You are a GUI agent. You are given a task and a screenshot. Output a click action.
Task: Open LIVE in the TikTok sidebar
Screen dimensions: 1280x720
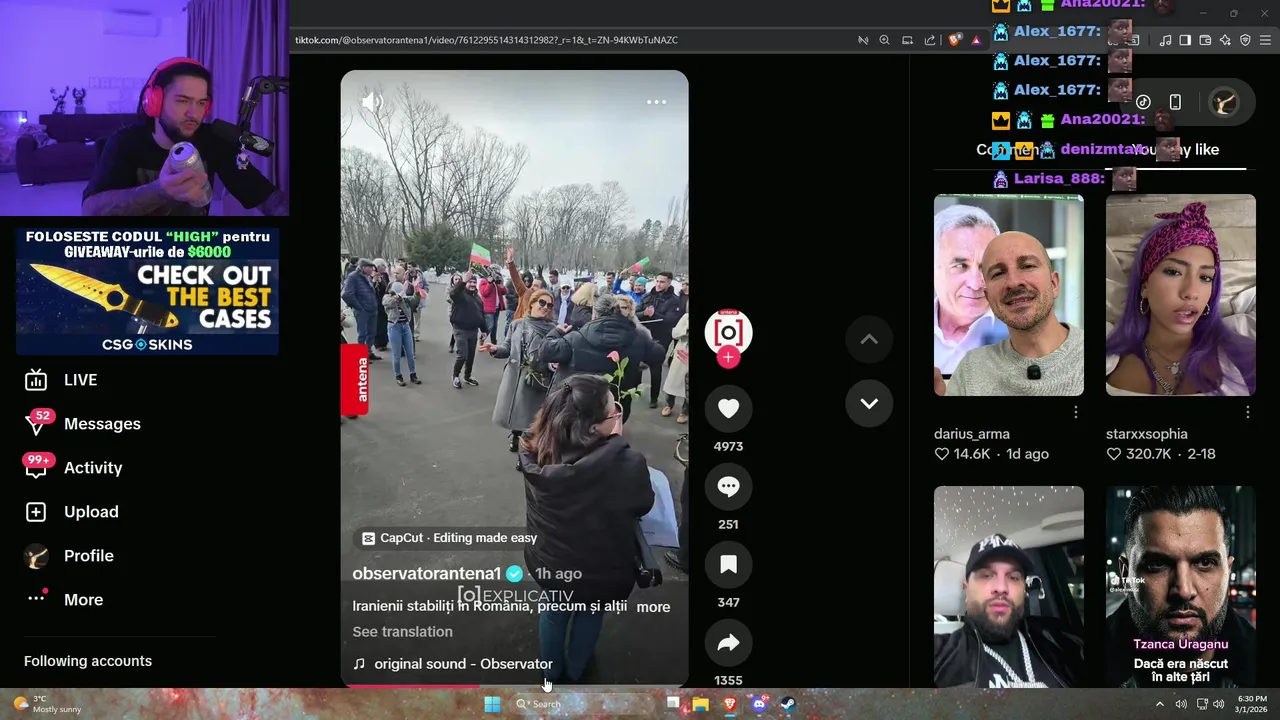coord(80,380)
